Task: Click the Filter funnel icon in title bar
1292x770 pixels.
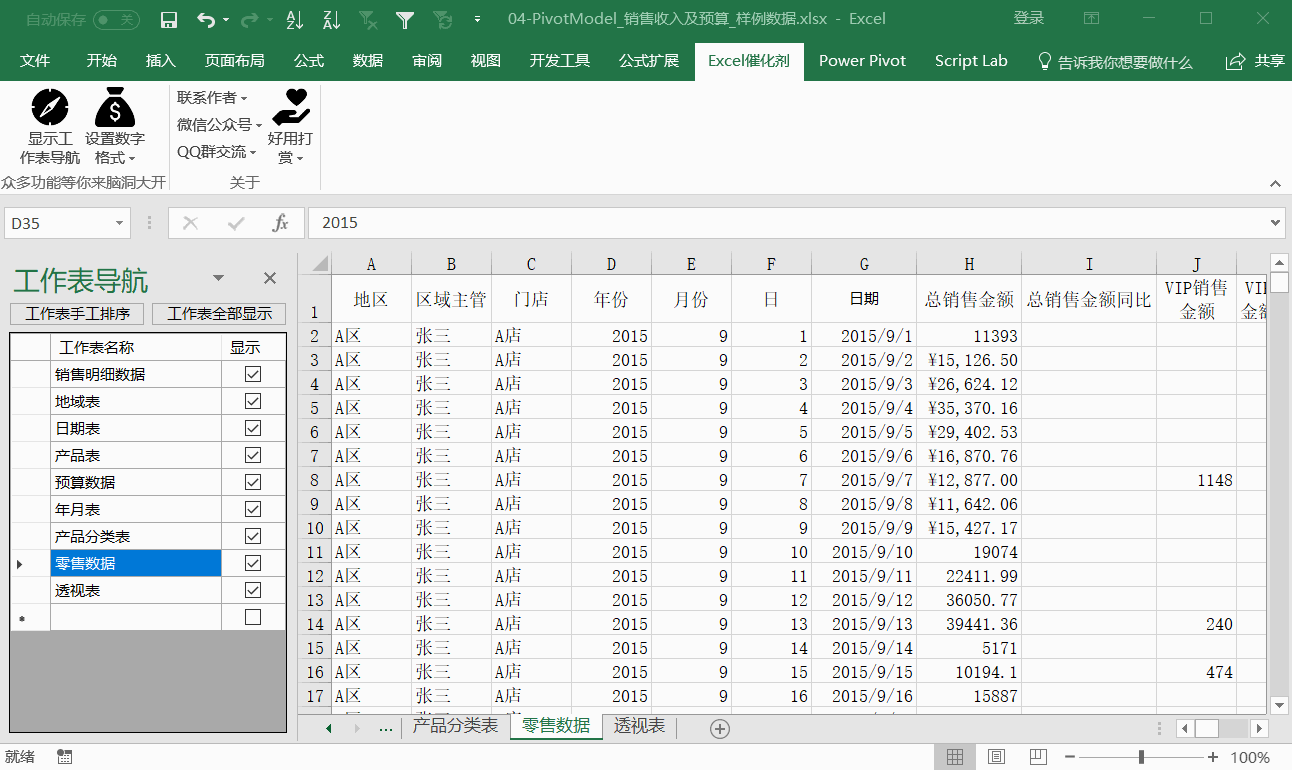Action: tap(405, 19)
